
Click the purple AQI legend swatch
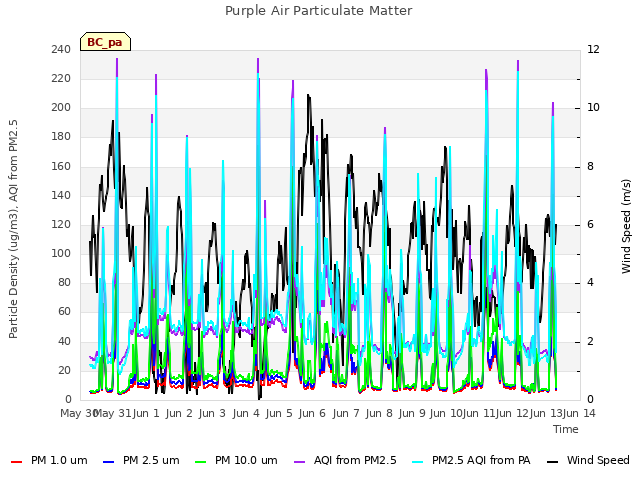click(300, 462)
